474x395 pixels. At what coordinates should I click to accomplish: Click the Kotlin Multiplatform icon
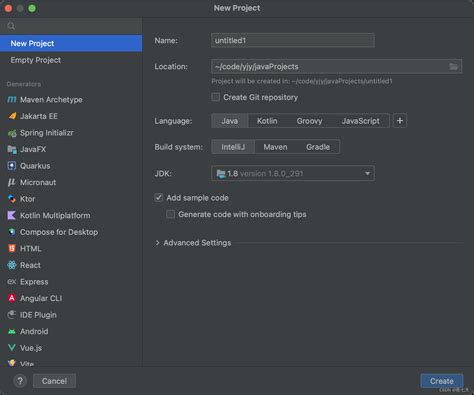point(12,215)
